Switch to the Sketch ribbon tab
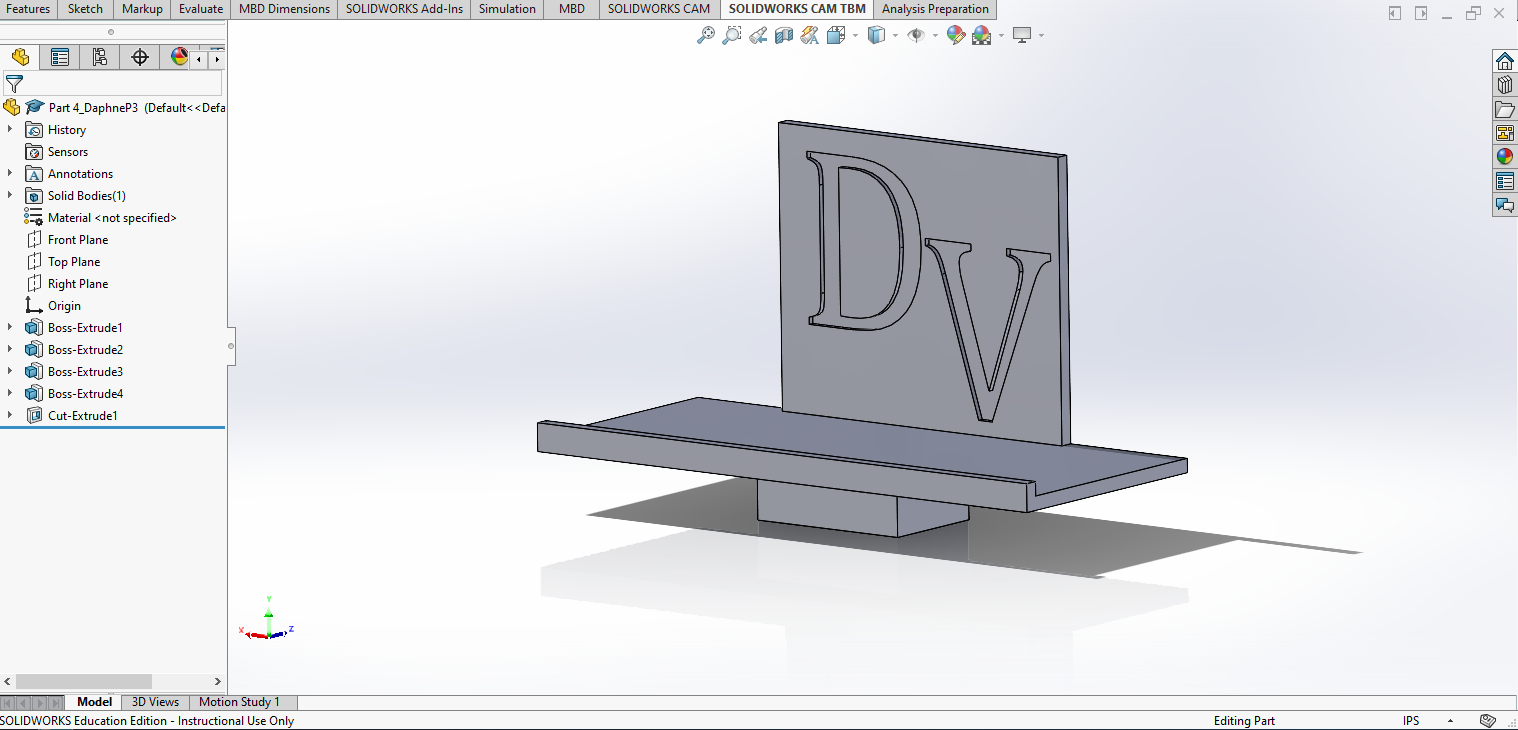The image size is (1518, 730). click(85, 9)
